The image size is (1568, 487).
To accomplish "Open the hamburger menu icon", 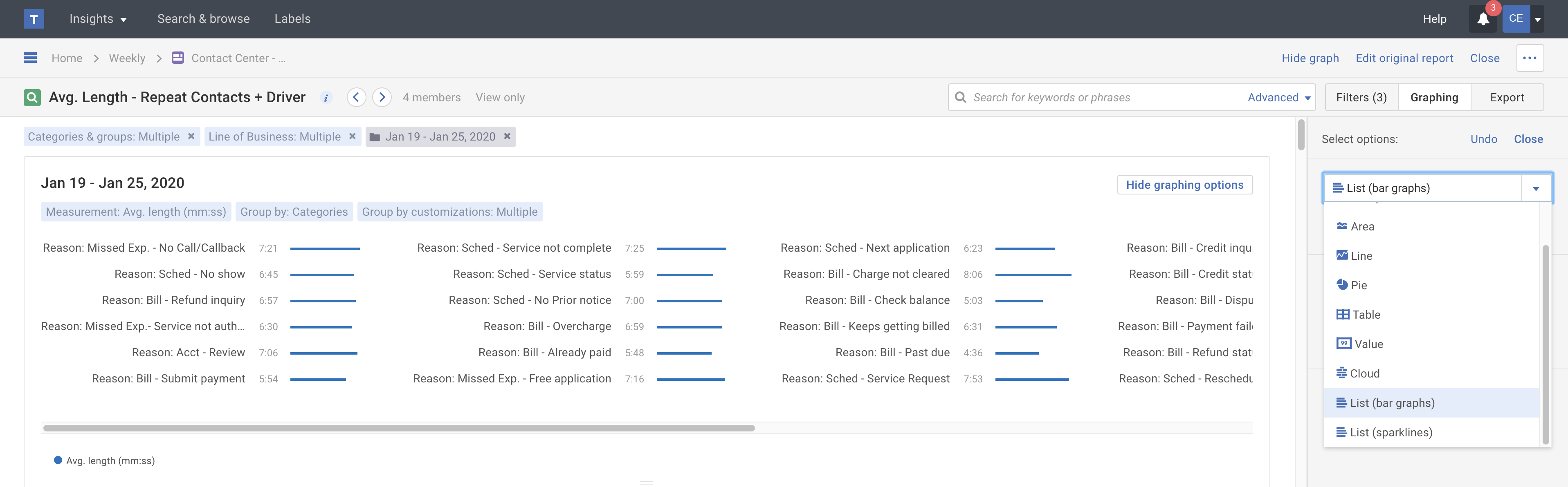I will pyautogui.click(x=30, y=58).
